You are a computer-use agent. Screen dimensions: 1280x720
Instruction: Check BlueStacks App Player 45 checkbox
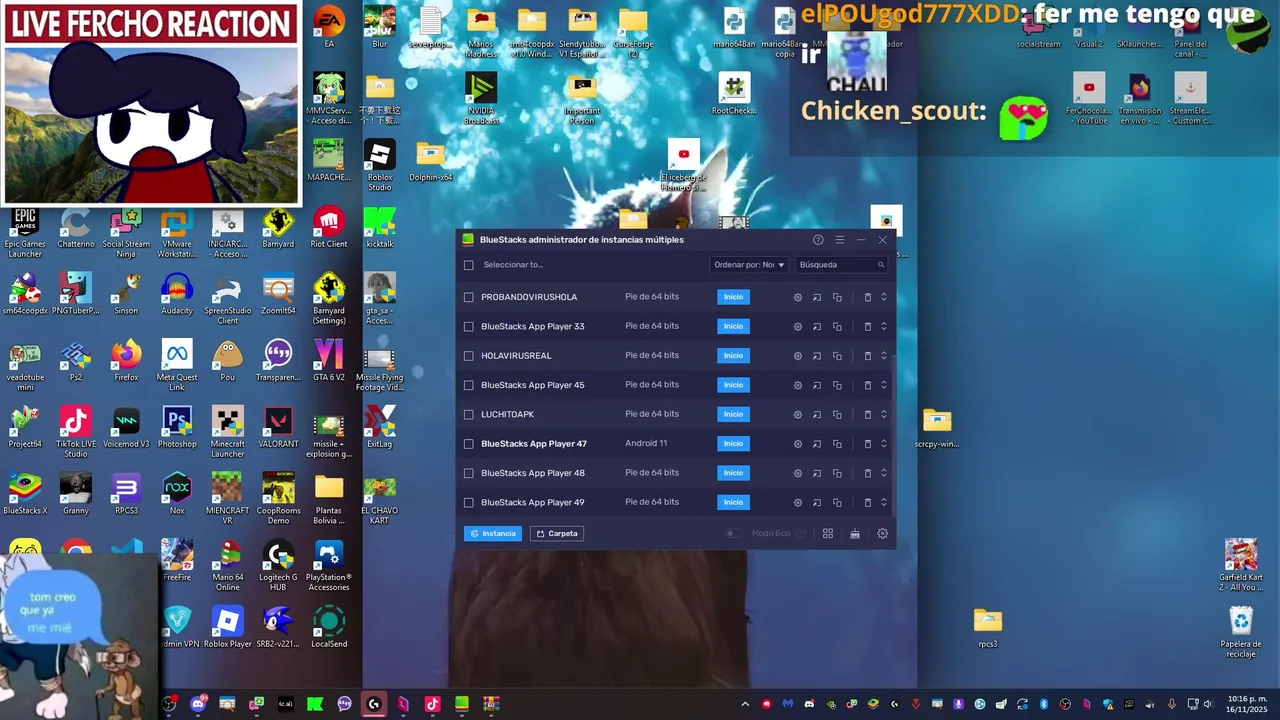469,385
